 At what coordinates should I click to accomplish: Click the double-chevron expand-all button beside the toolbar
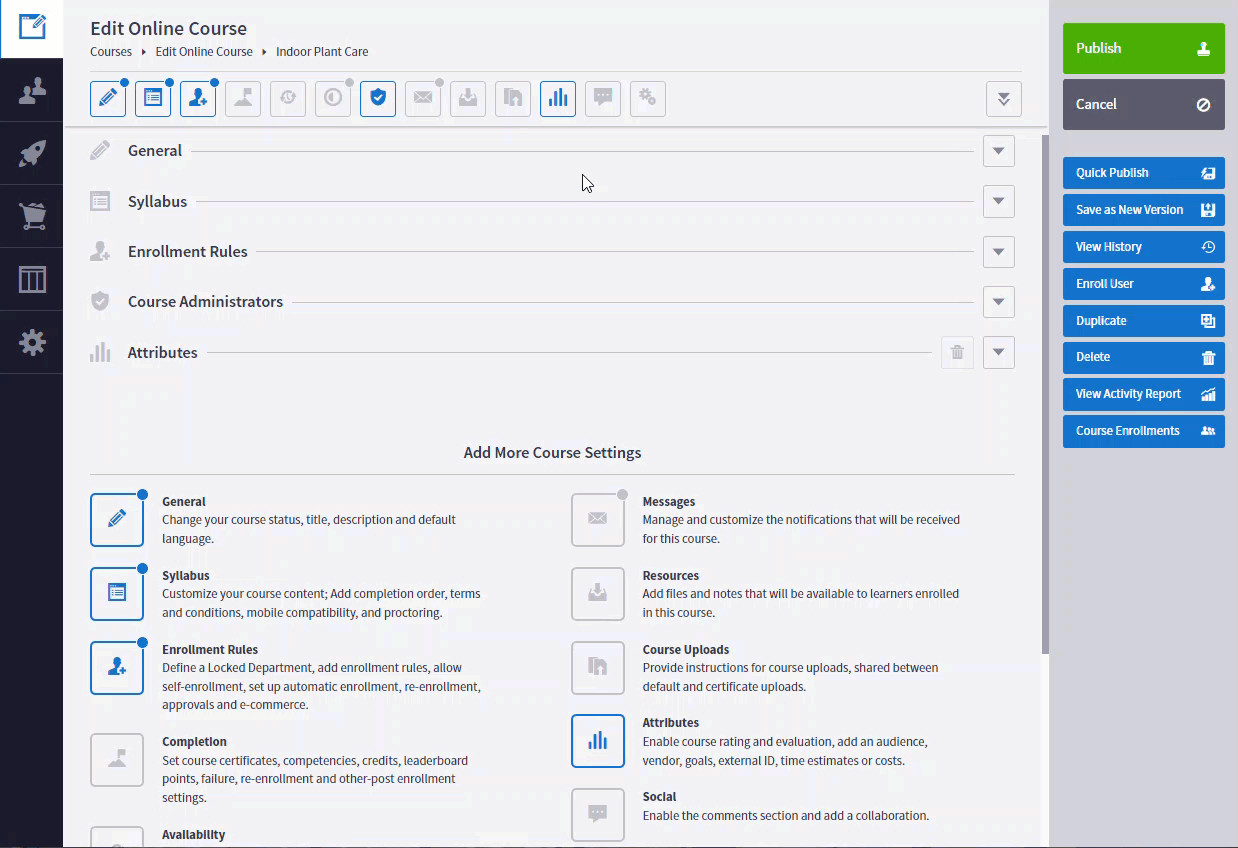pyautogui.click(x=1004, y=99)
